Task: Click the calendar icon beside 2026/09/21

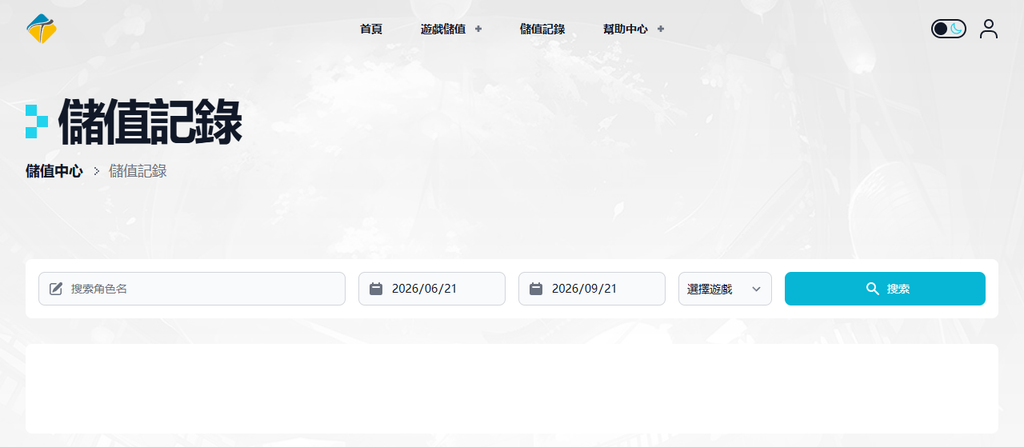Action: click(x=536, y=289)
